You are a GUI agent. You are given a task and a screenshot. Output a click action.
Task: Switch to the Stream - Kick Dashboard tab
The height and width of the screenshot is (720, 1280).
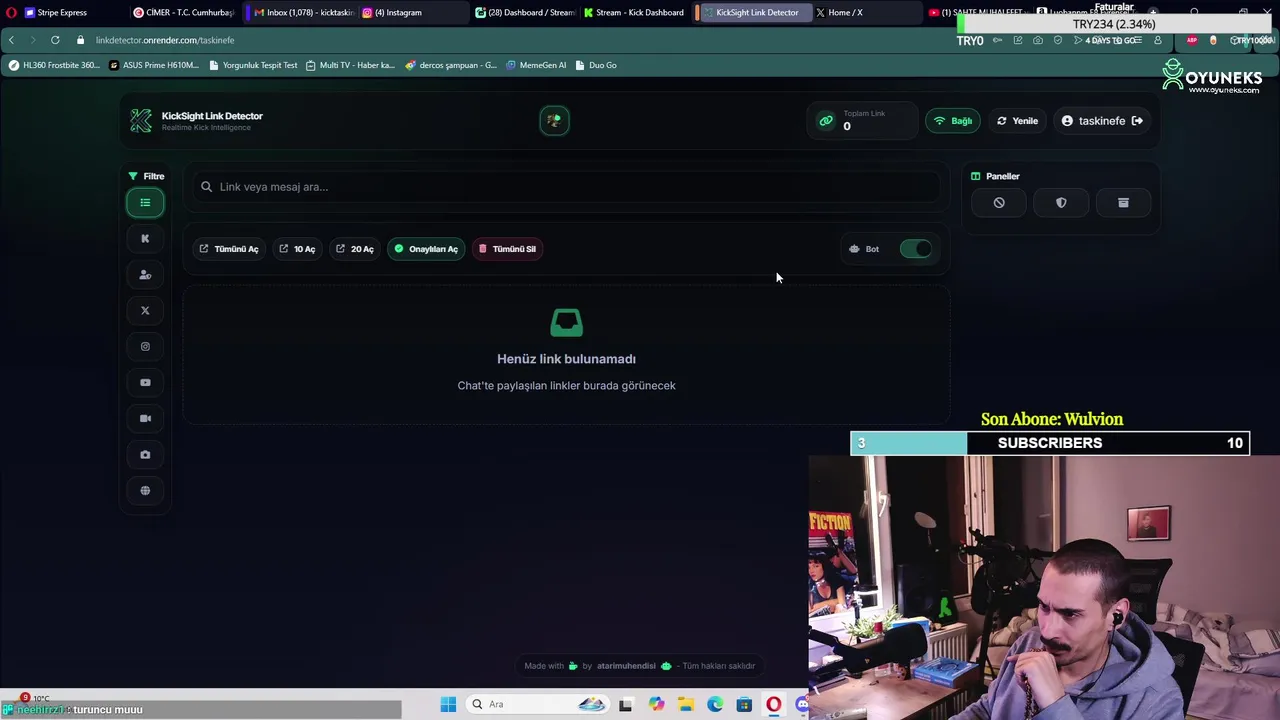(x=634, y=12)
